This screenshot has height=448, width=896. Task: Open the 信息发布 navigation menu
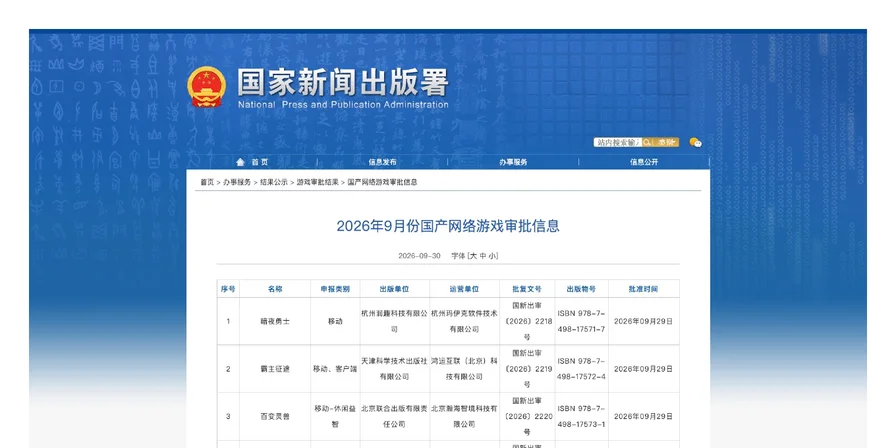click(x=382, y=162)
